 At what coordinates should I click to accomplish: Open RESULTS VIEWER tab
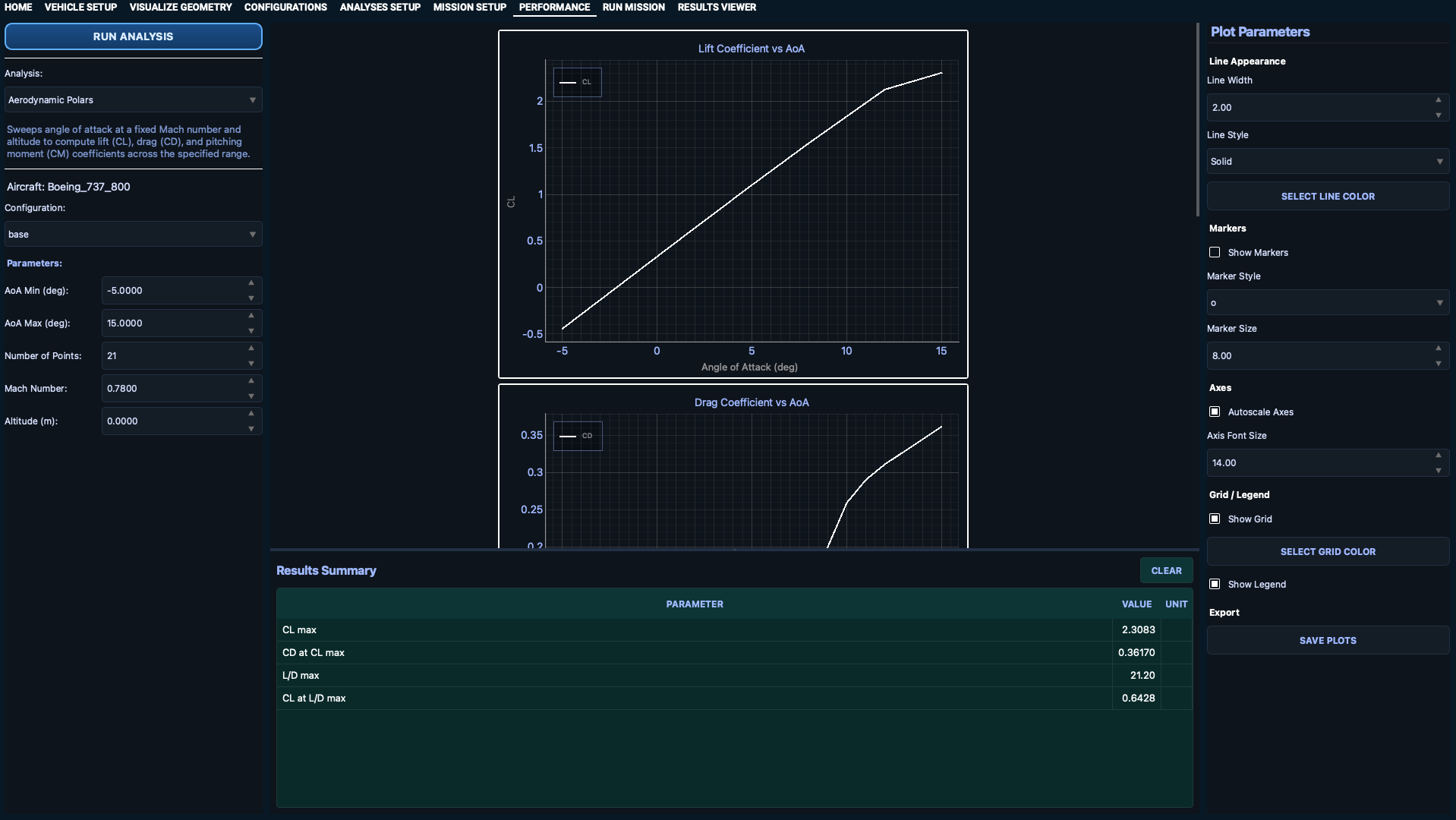click(x=717, y=7)
